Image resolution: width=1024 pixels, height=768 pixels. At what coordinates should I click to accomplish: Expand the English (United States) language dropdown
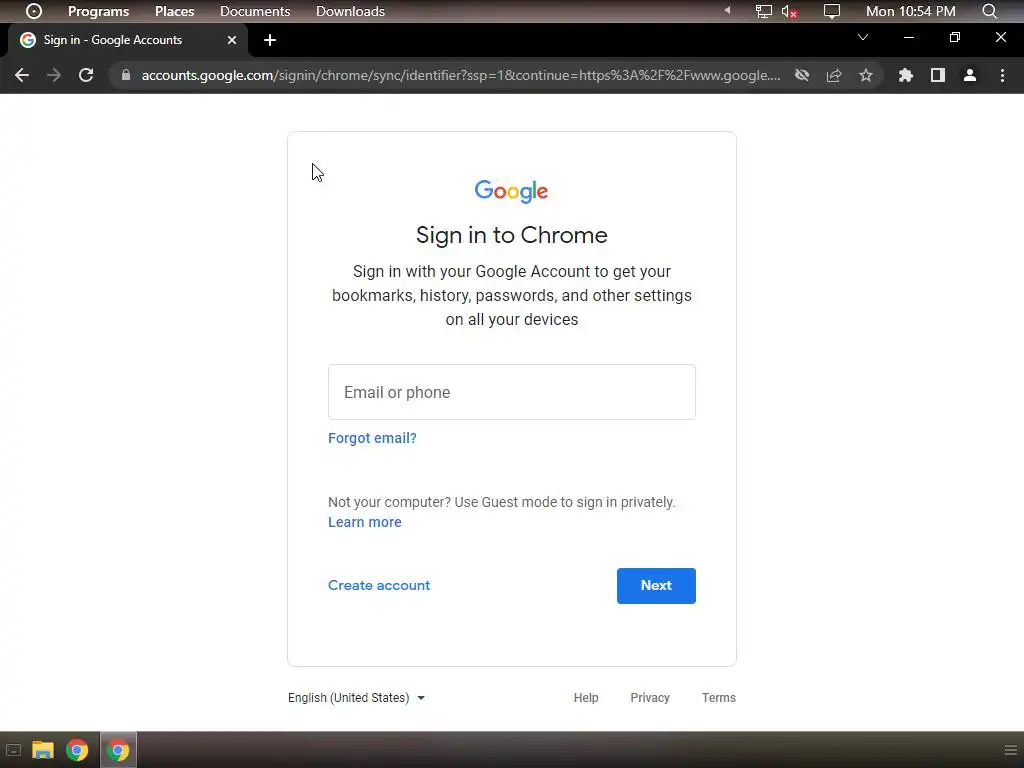point(357,697)
